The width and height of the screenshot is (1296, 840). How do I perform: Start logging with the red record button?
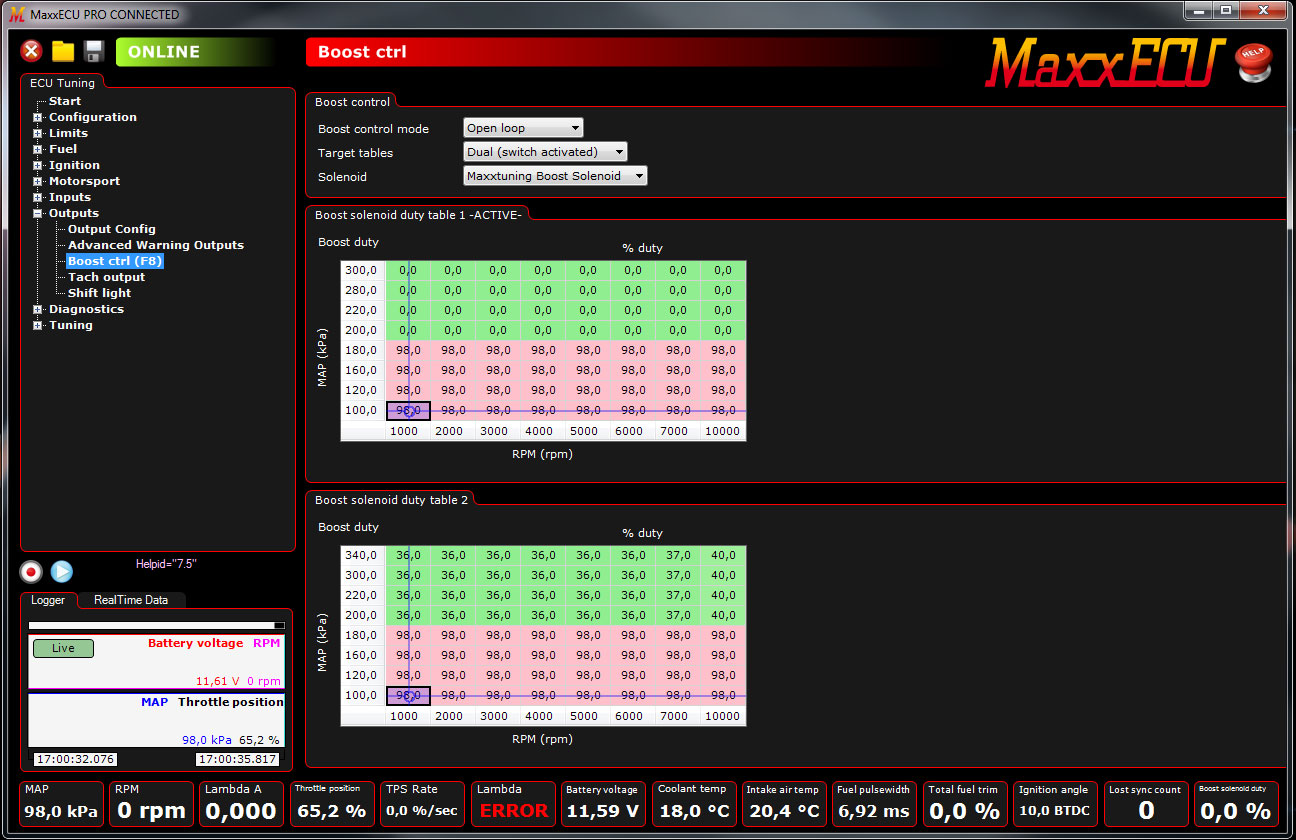[31, 571]
